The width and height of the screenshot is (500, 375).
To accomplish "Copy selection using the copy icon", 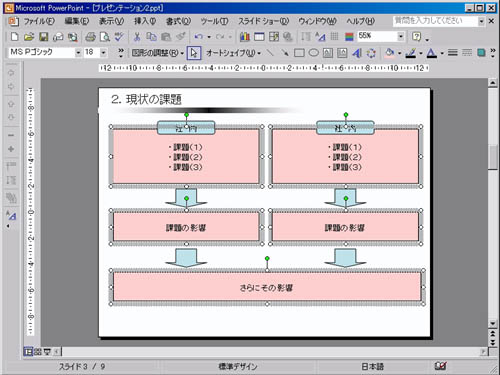I will coord(151,37).
